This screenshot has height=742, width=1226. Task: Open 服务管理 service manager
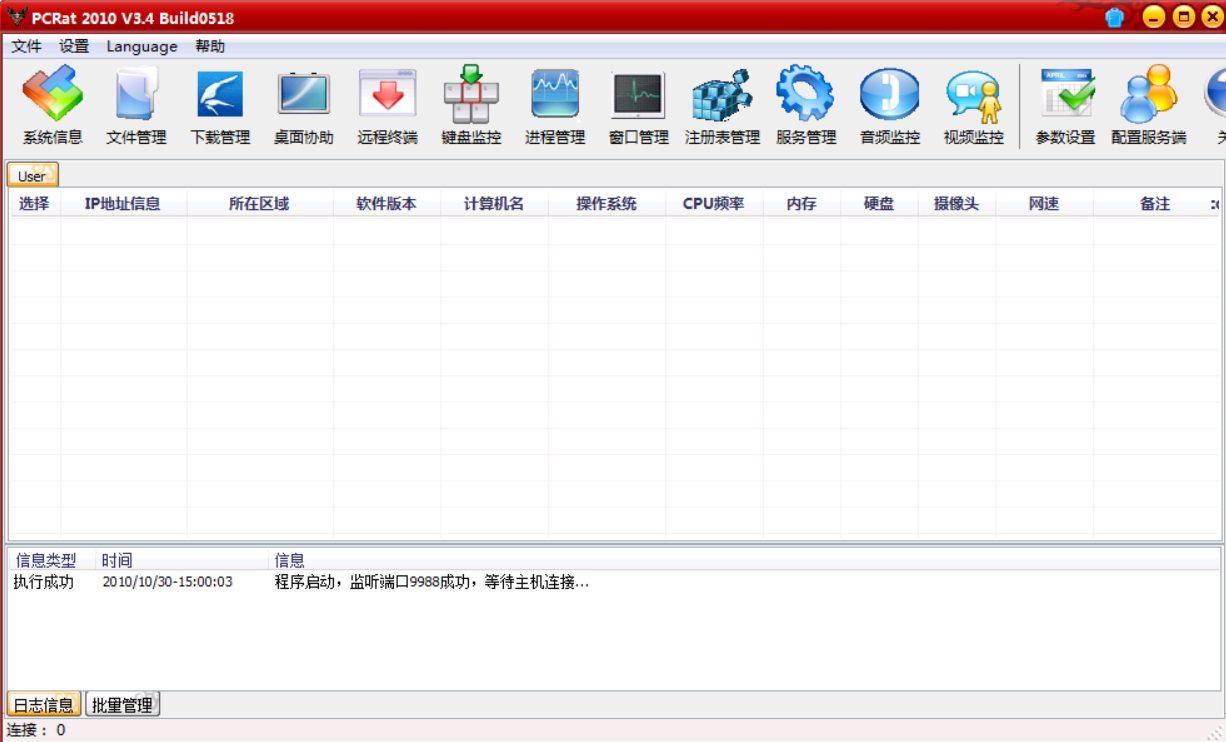point(806,105)
